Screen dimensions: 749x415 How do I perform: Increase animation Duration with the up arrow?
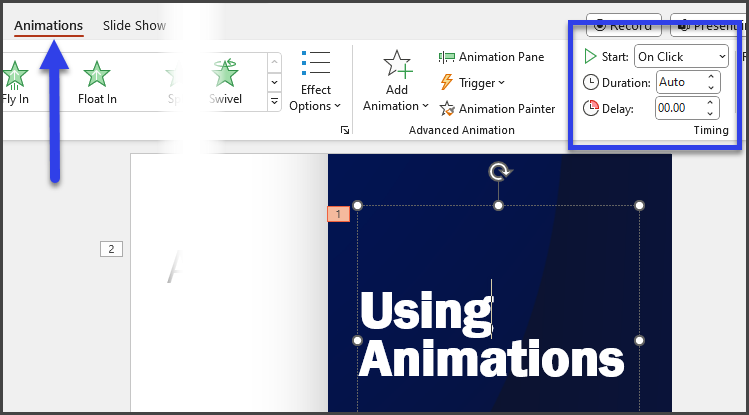pyautogui.click(x=711, y=76)
